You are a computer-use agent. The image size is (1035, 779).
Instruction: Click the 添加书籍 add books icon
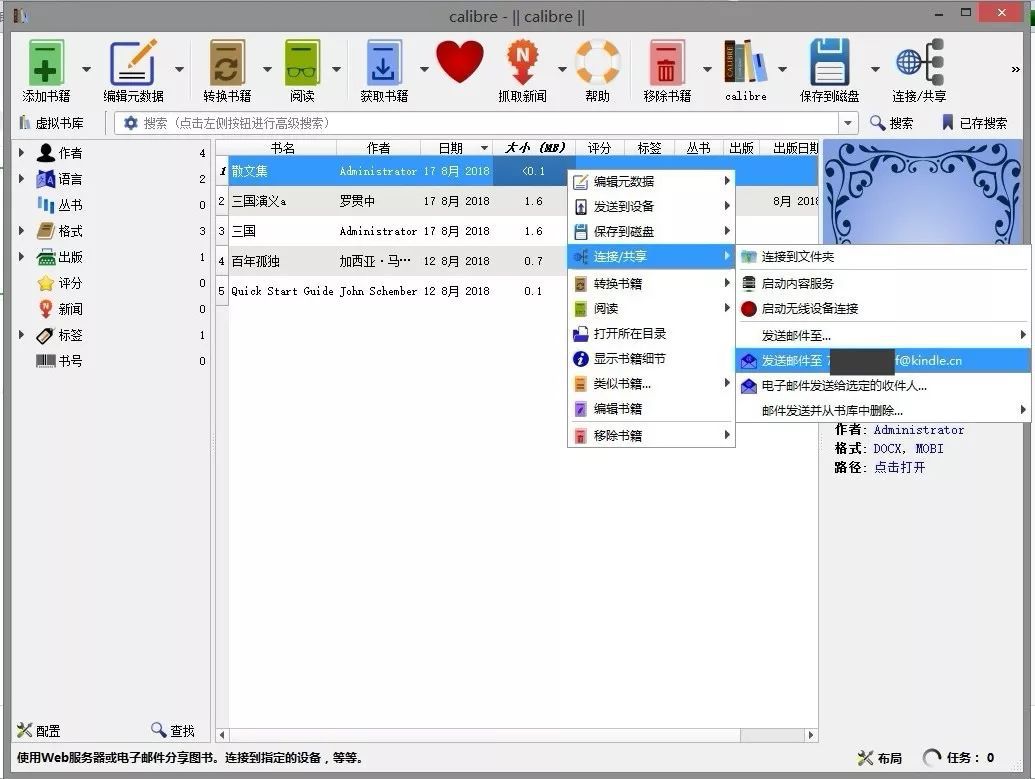point(45,63)
